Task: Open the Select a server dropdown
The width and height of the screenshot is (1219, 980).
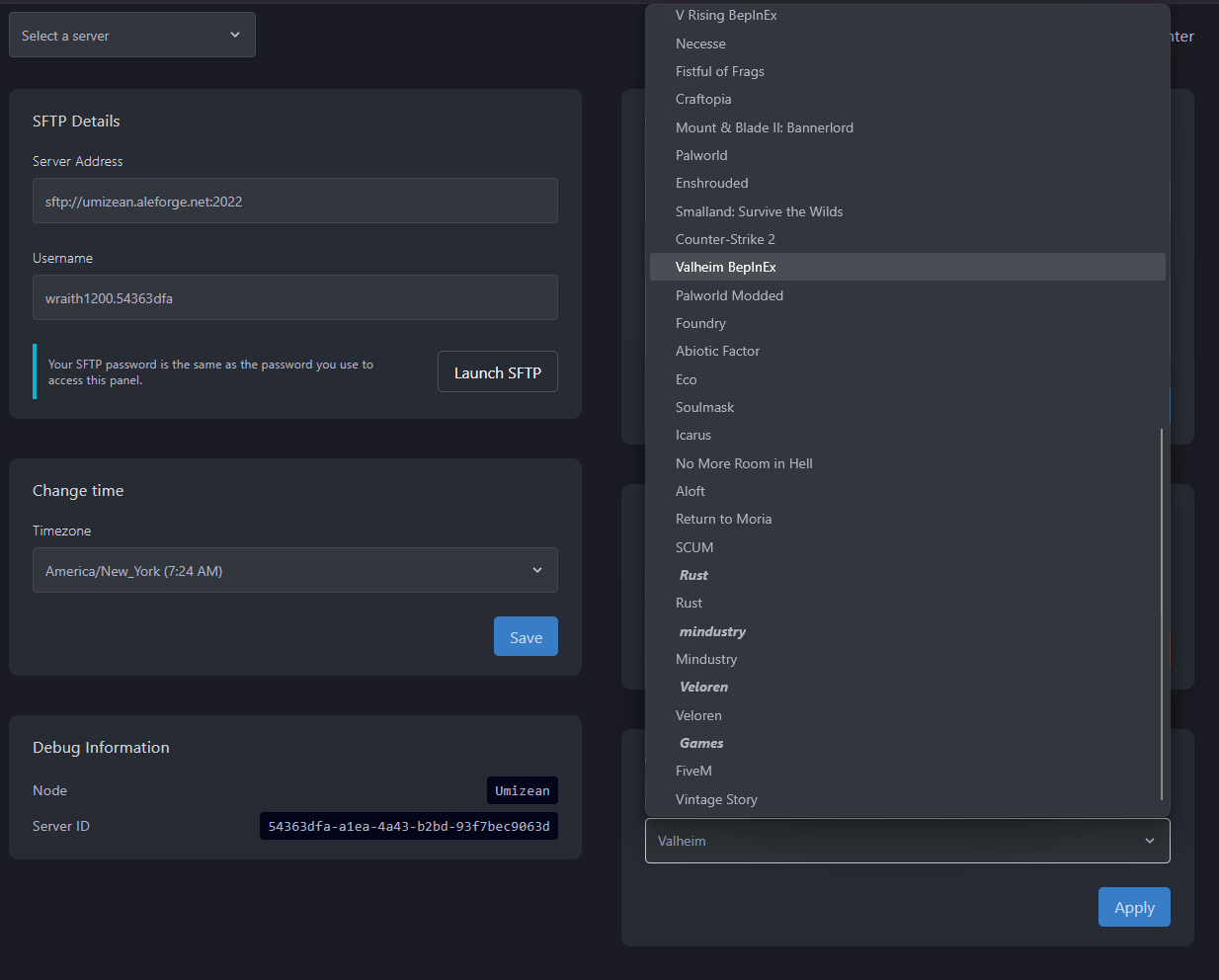Action: pos(131,36)
